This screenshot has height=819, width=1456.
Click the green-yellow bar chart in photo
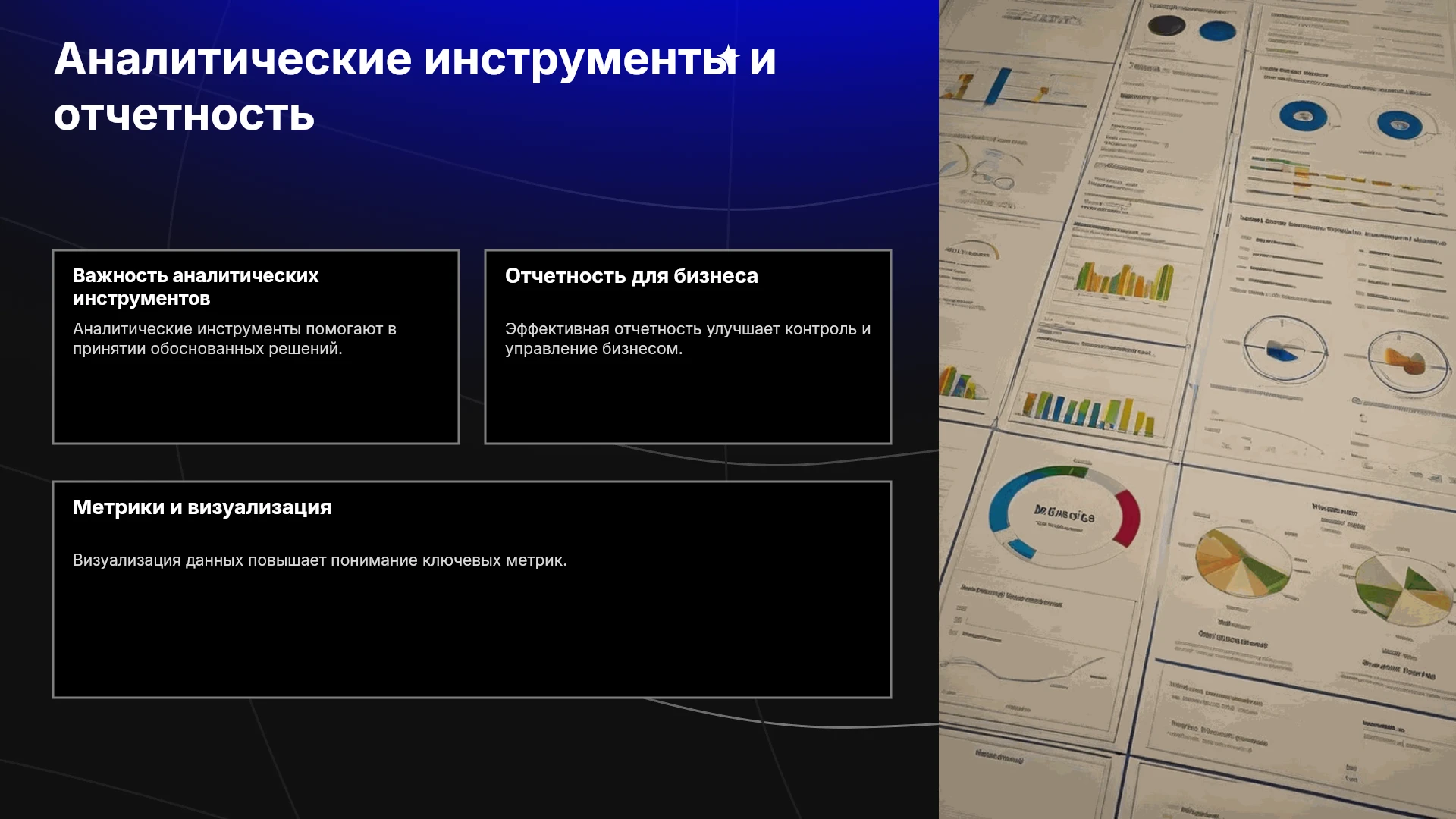(1124, 282)
